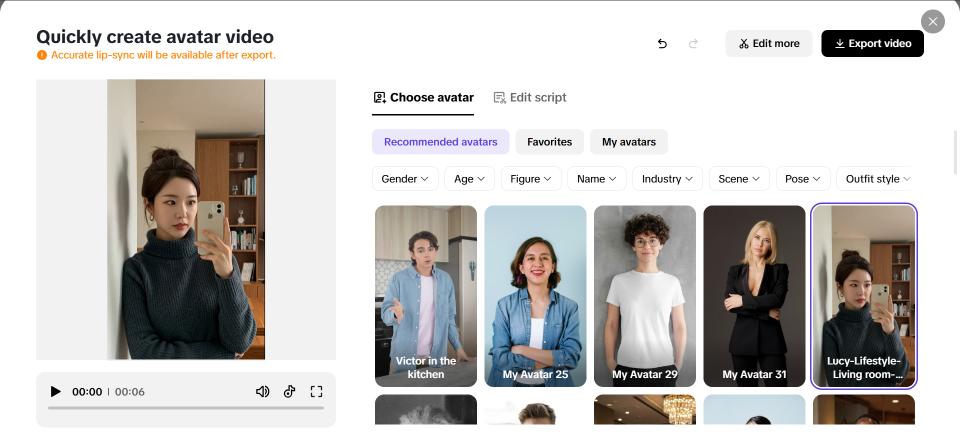Click the Export video button
The width and height of the screenshot is (960, 445).
[x=872, y=44]
